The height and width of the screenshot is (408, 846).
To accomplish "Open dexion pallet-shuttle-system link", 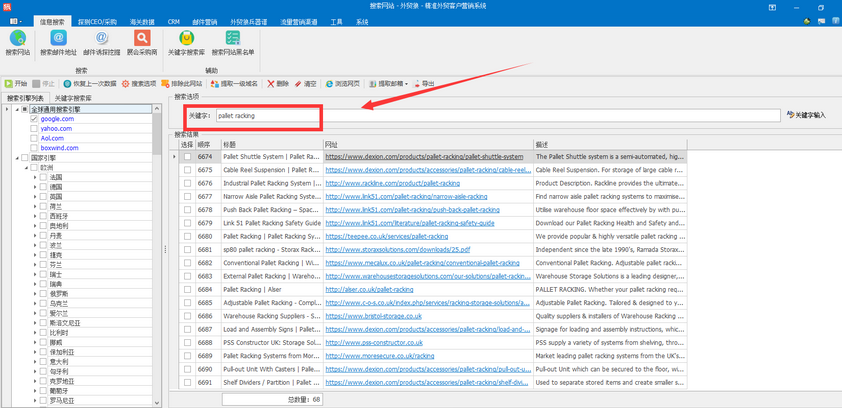I will [424, 157].
